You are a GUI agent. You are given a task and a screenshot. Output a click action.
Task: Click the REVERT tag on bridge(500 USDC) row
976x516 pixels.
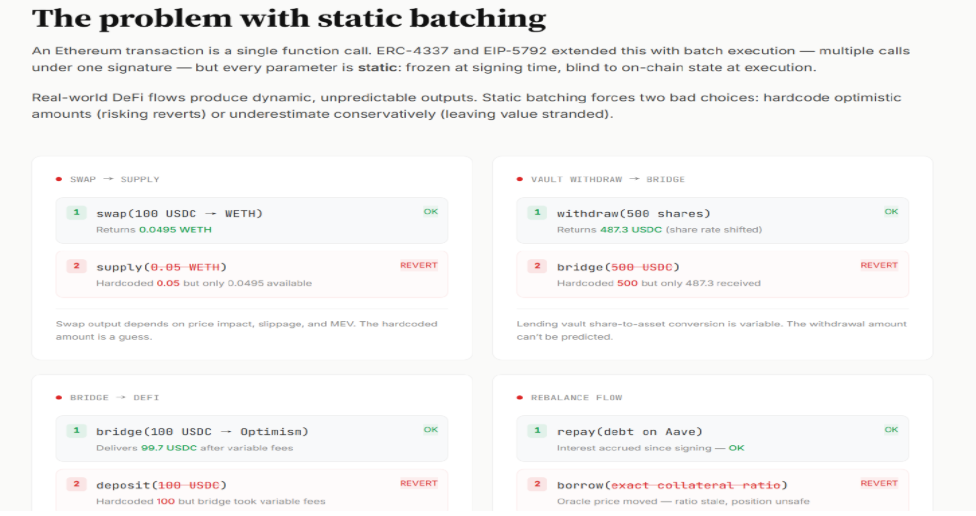tap(879, 266)
